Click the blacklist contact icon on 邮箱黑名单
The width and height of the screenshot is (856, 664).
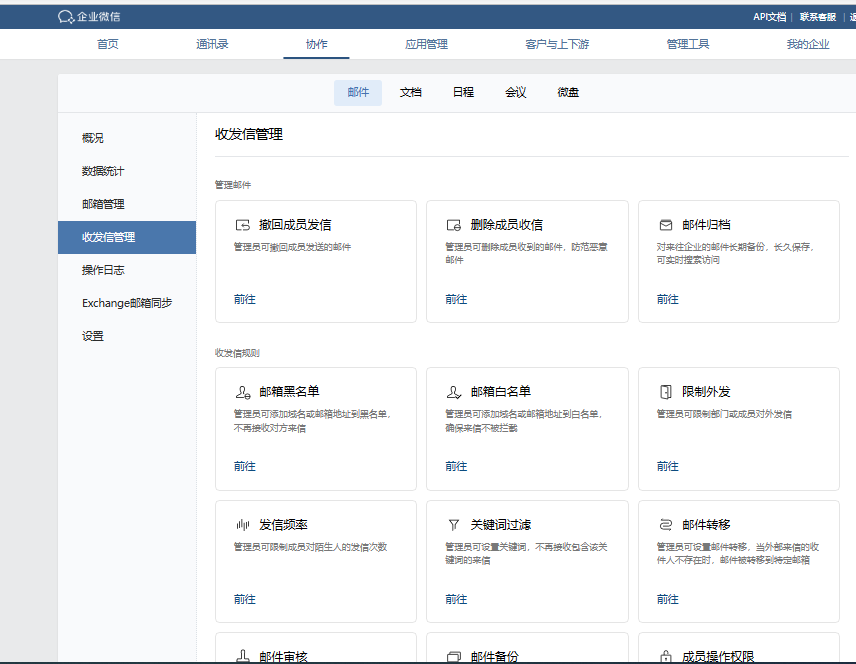pos(242,391)
